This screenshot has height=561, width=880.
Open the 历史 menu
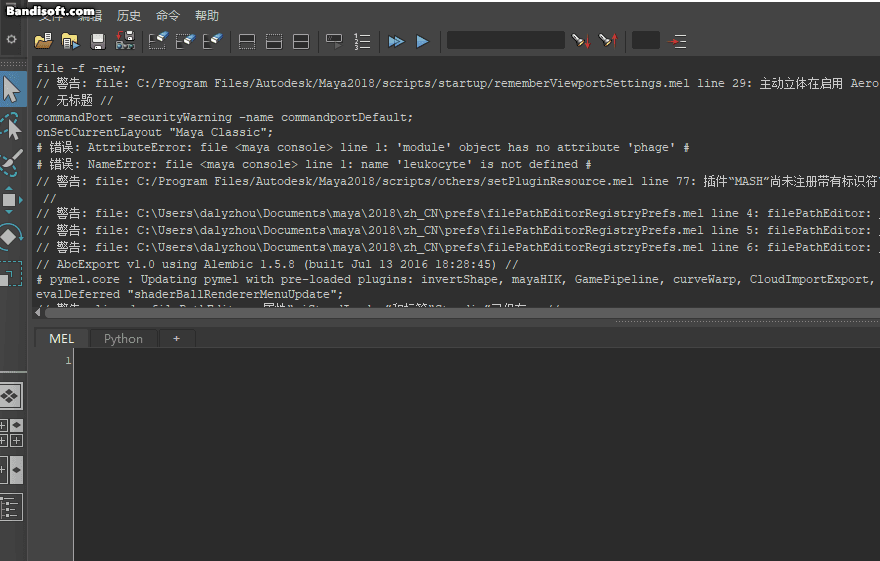(x=129, y=16)
